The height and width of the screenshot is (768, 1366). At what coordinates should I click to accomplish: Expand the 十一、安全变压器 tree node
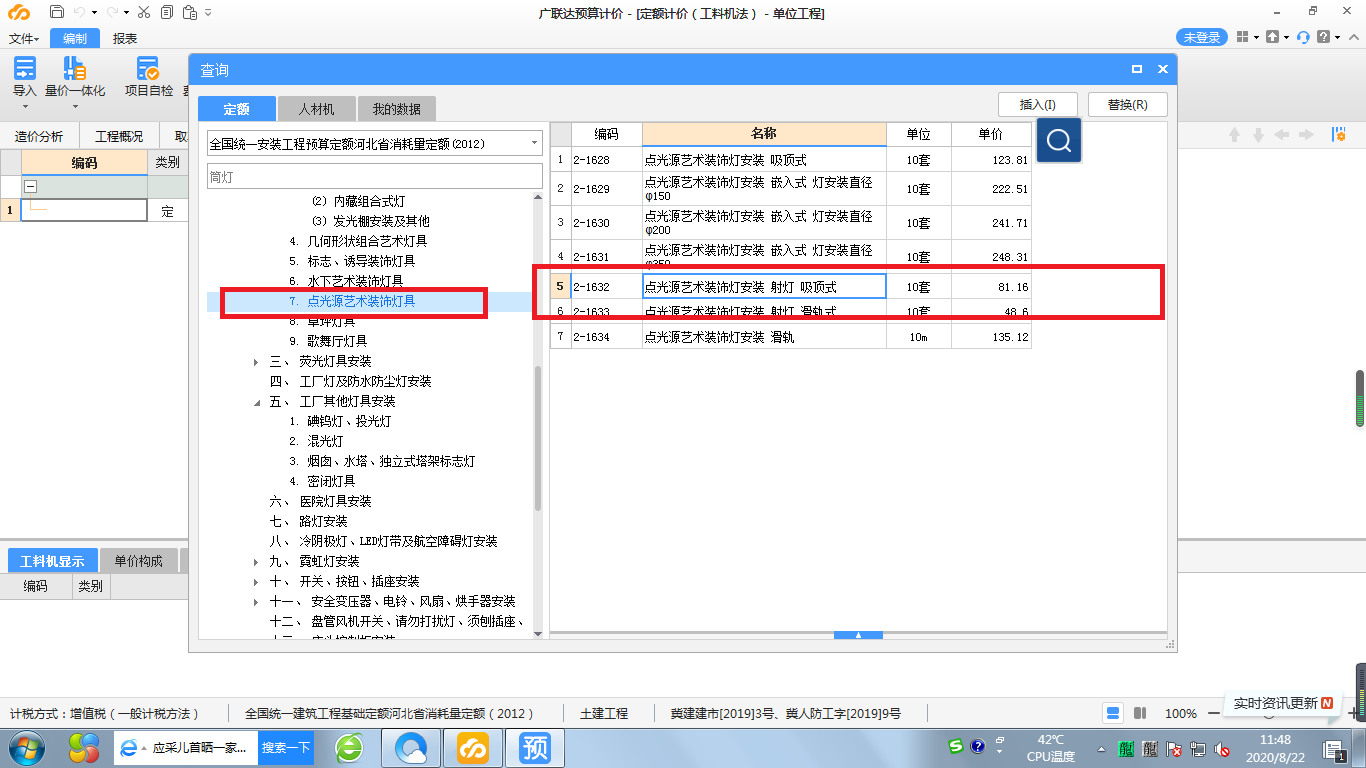pyautogui.click(x=256, y=602)
